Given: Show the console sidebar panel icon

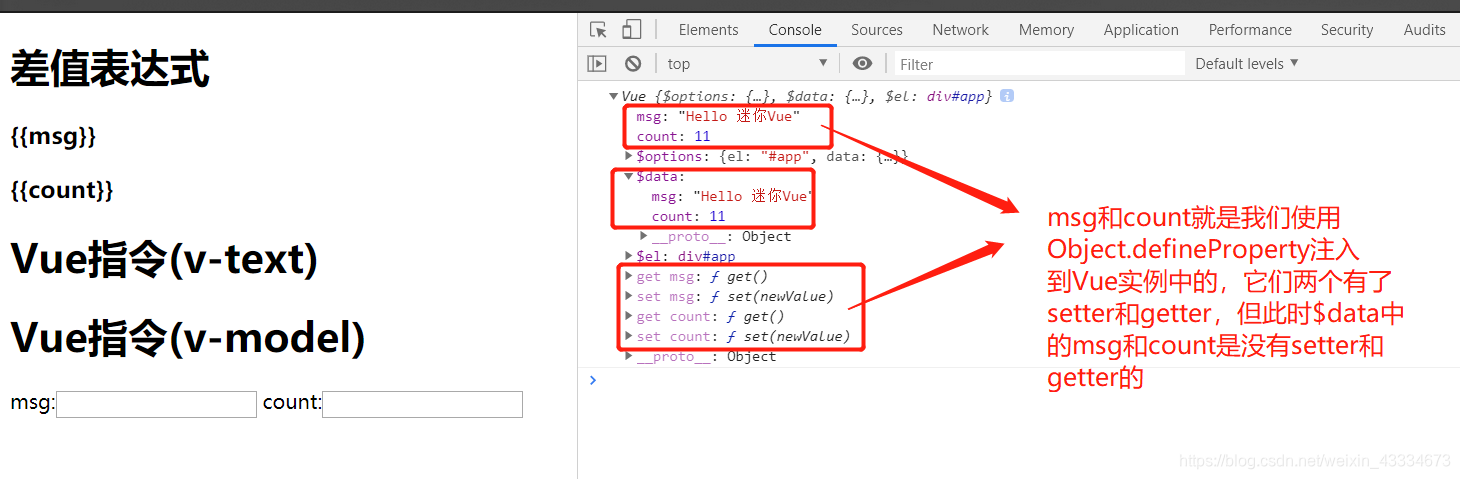Looking at the screenshot, I should [x=597, y=64].
